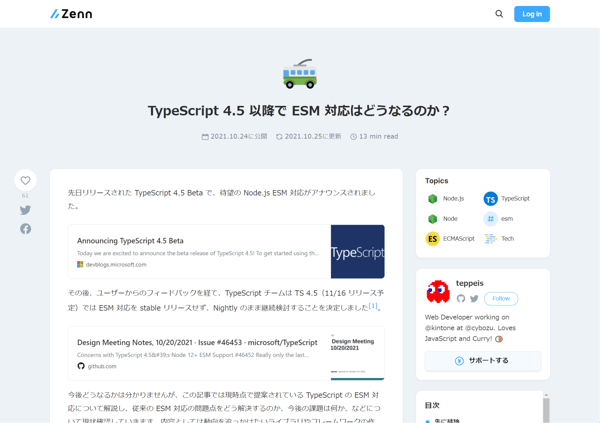Open Tech topic icon
600x423 pixels.
click(491, 239)
